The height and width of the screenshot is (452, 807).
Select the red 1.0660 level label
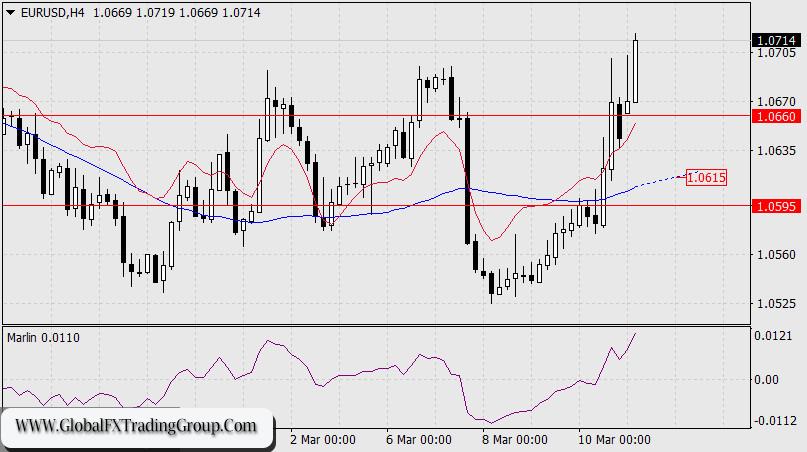pyautogui.click(x=776, y=116)
